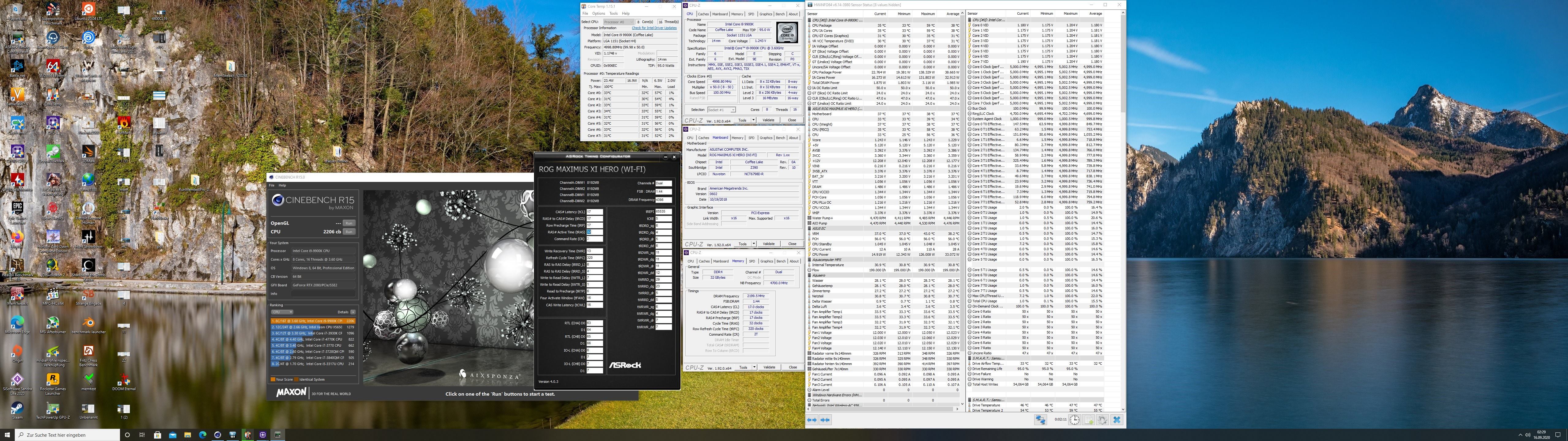Select Superposition Benchmark desktop icon

pos(53,13)
